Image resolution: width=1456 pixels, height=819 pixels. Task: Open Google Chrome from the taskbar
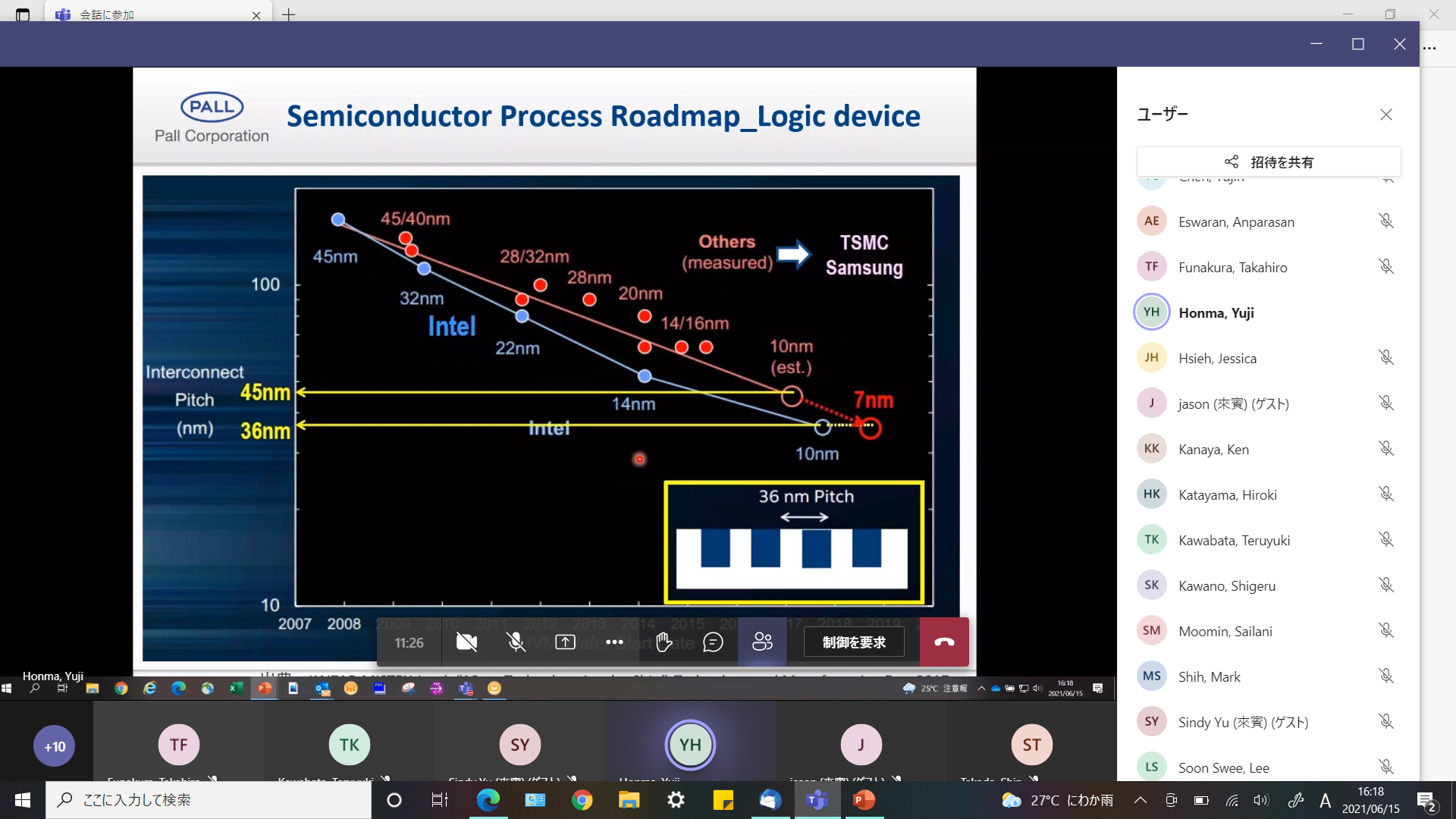[582, 800]
